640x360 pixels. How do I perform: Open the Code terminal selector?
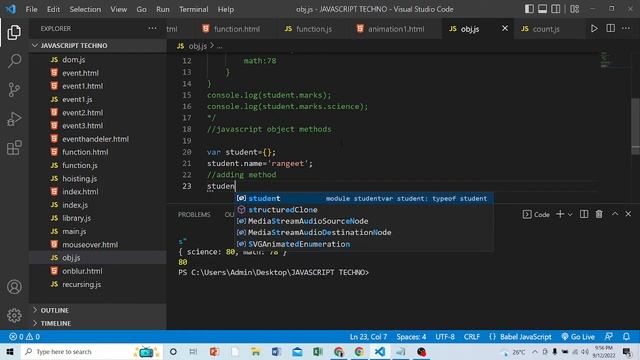point(536,215)
